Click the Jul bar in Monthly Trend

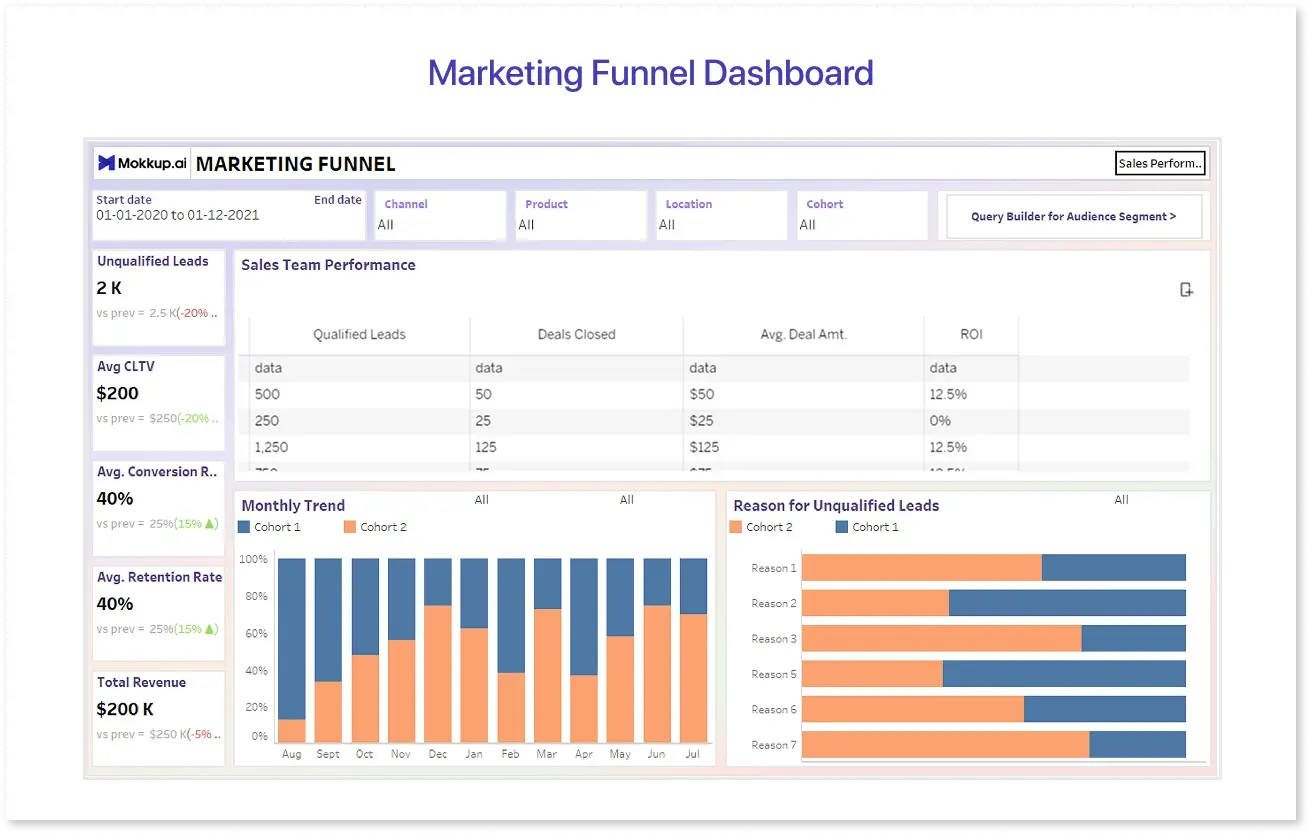coord(694,650)
